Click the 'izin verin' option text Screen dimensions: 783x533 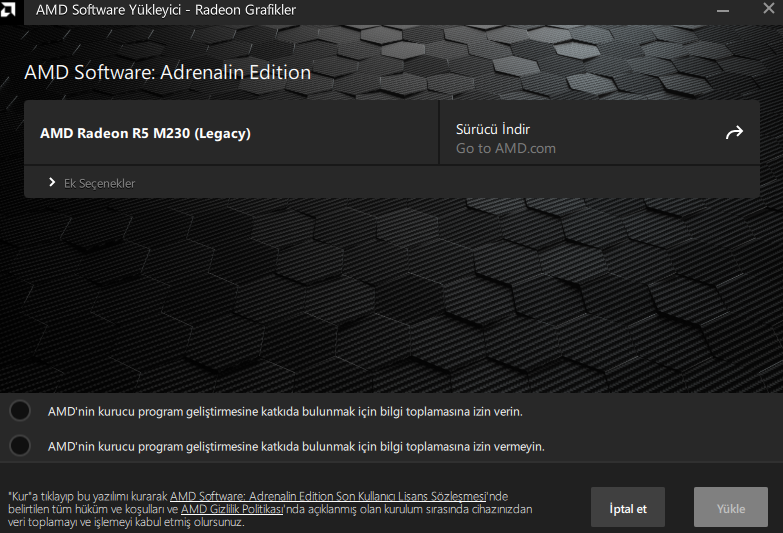285,412
